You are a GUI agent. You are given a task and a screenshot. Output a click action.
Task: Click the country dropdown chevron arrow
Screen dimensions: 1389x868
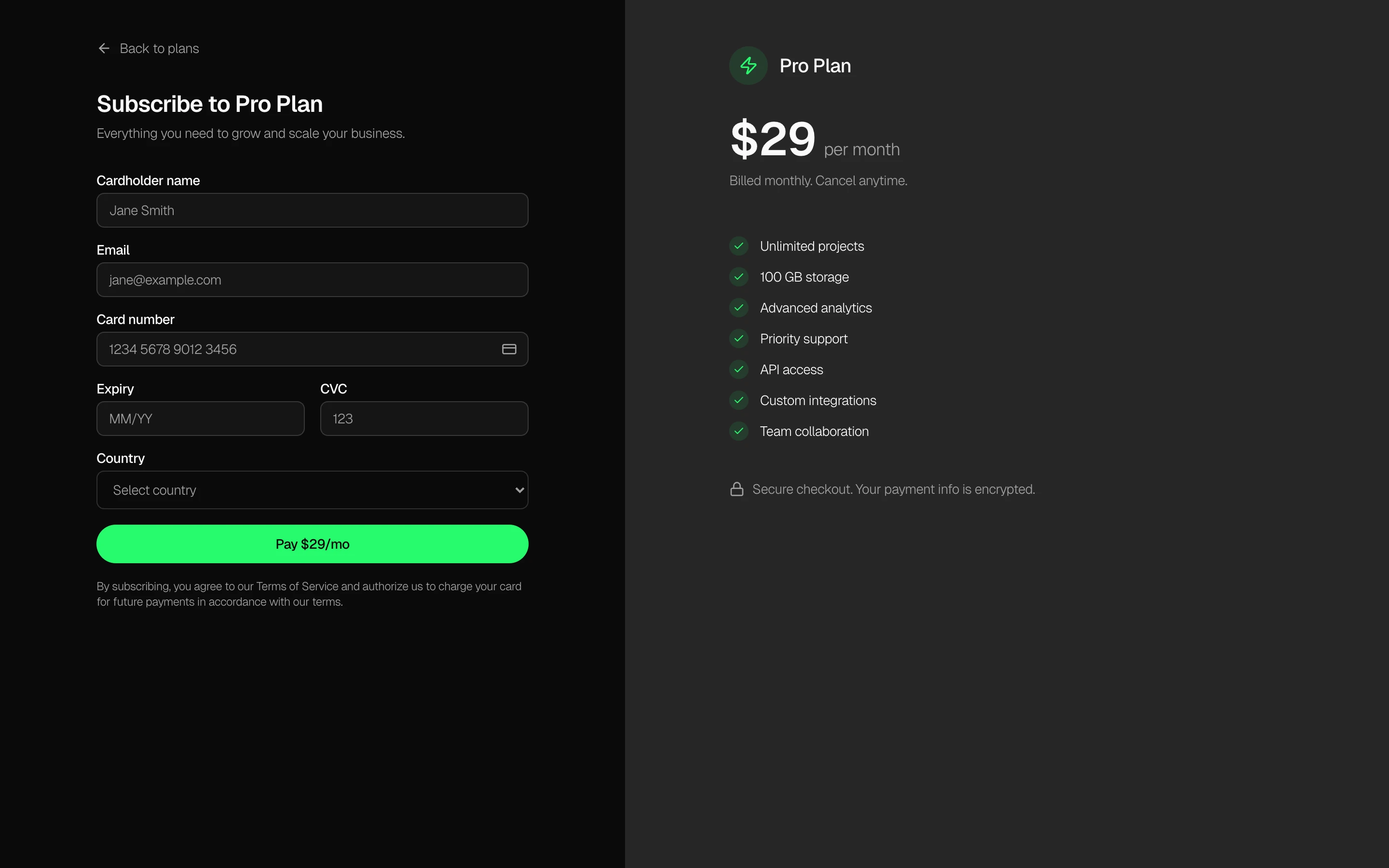(x=519, y=490)
